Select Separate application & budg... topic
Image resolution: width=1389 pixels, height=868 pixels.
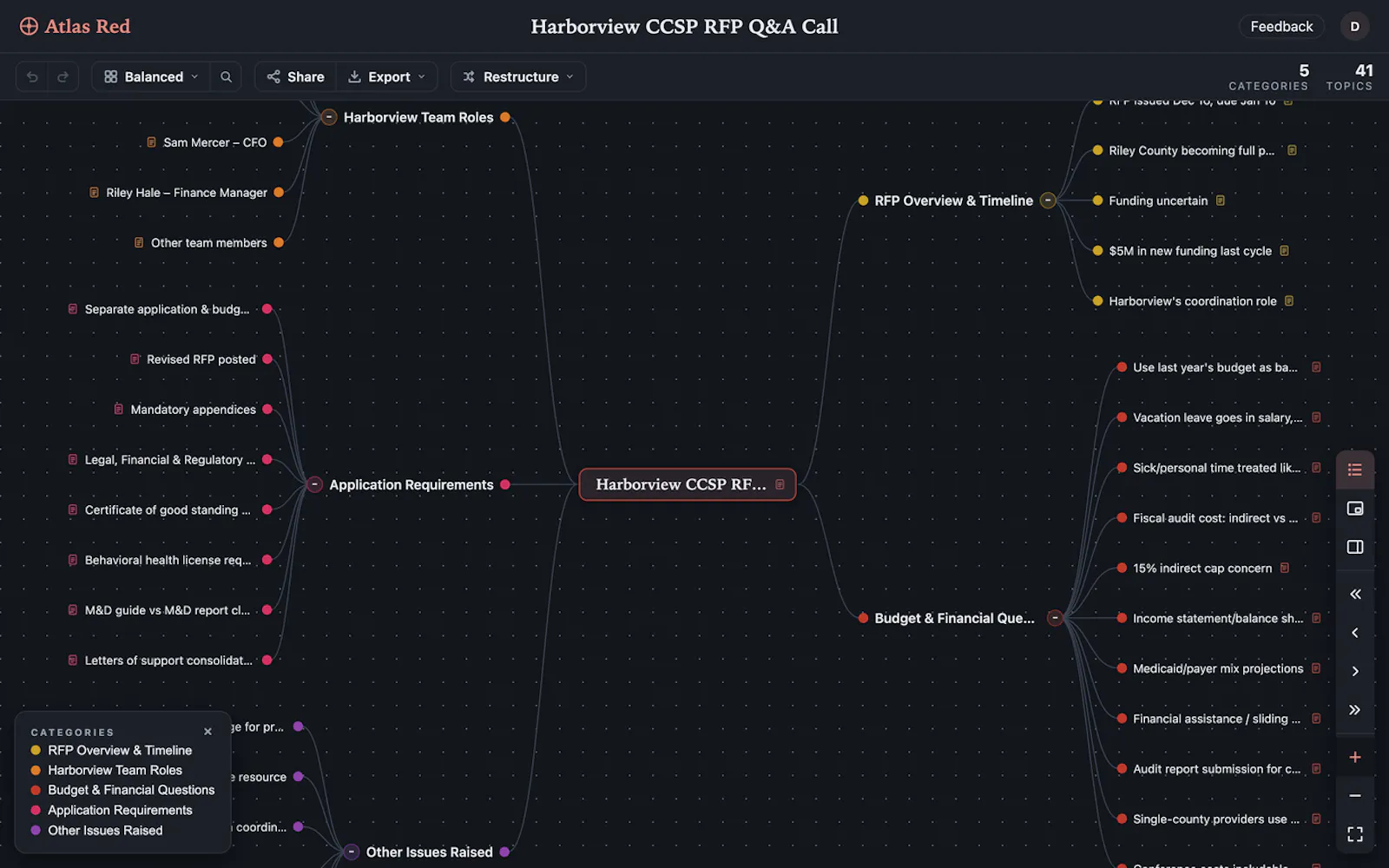point(167,309)
